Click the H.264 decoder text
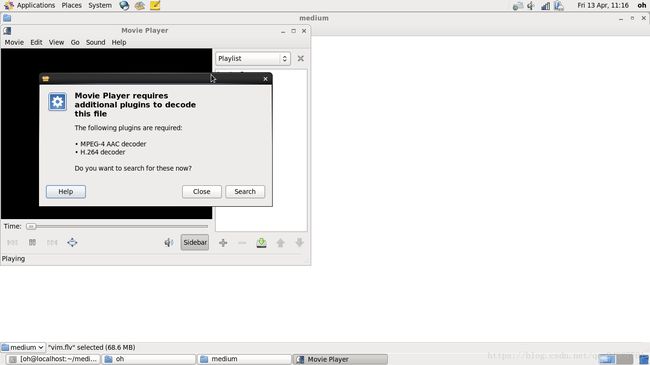Image resolution: width=650 pixels, height=365 pixels. coord(102,152)
